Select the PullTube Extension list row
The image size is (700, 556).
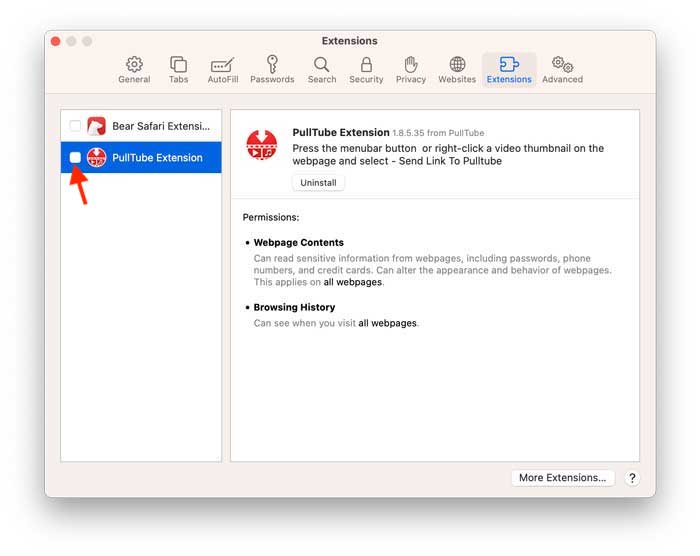157,158
